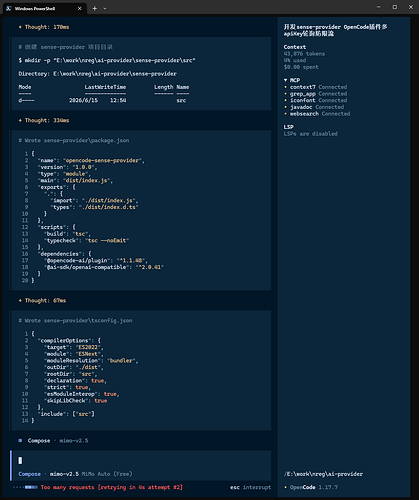Click the /E:\work\nreg\ai-provider path in sidebar
The width and height of the screenshot is (419, 500).
(323, 474)
